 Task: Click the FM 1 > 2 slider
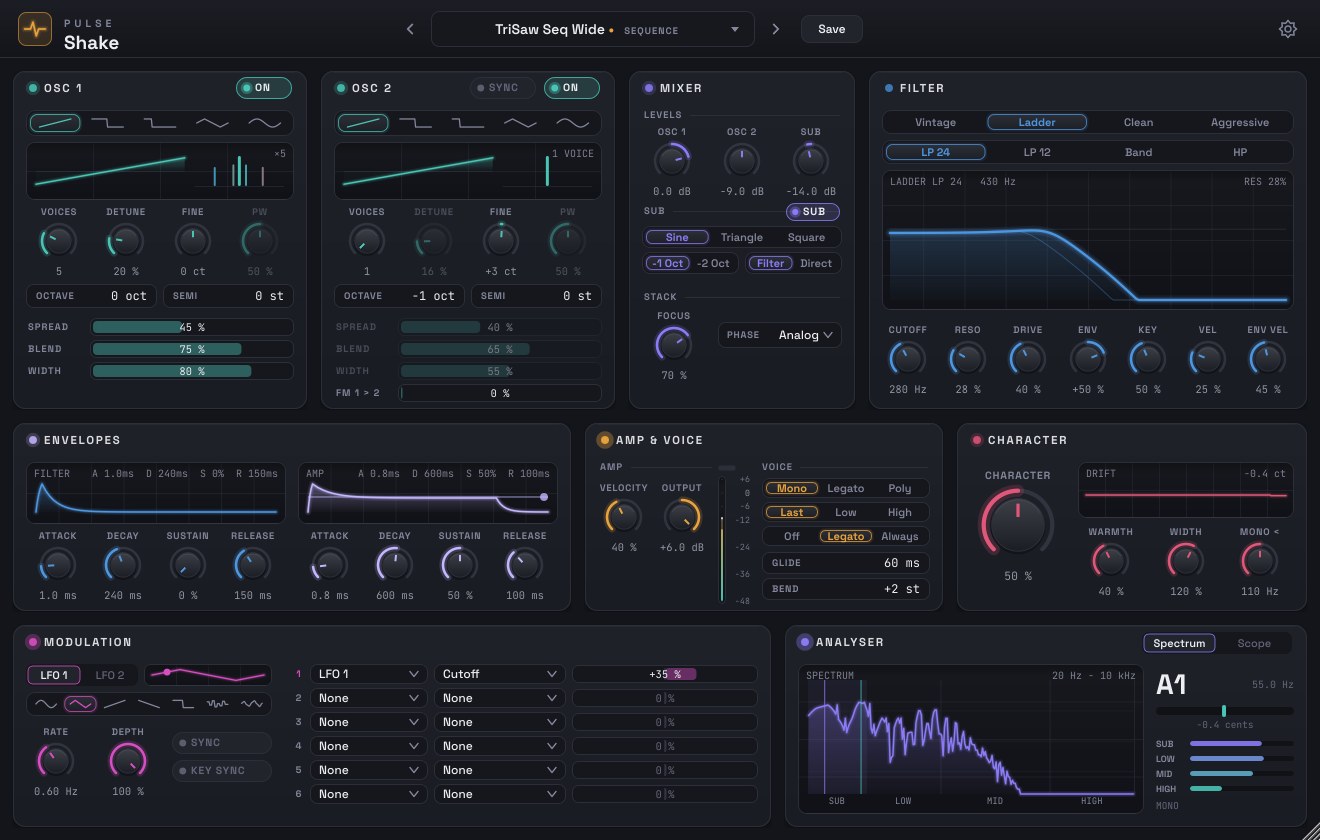coord(500,393)
